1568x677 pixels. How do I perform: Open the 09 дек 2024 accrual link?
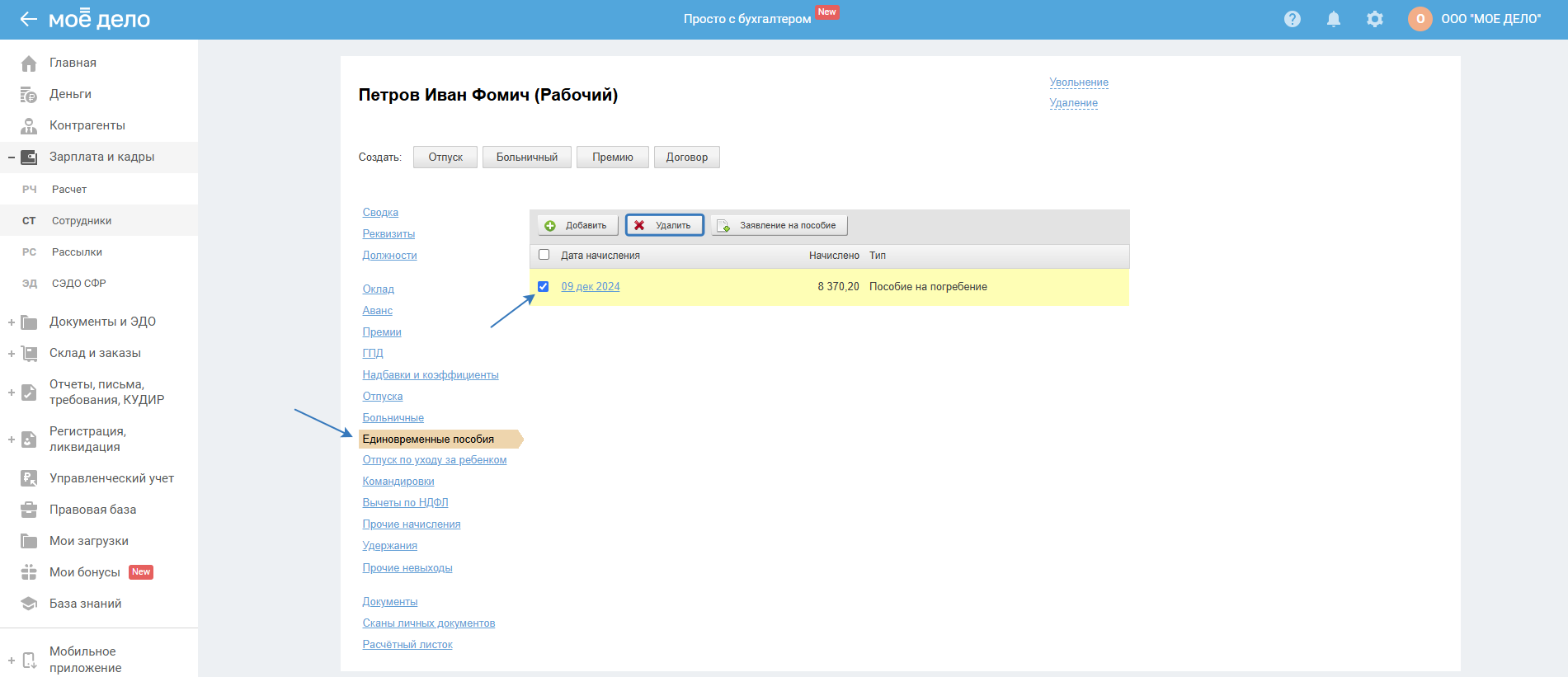click(591, 287)
